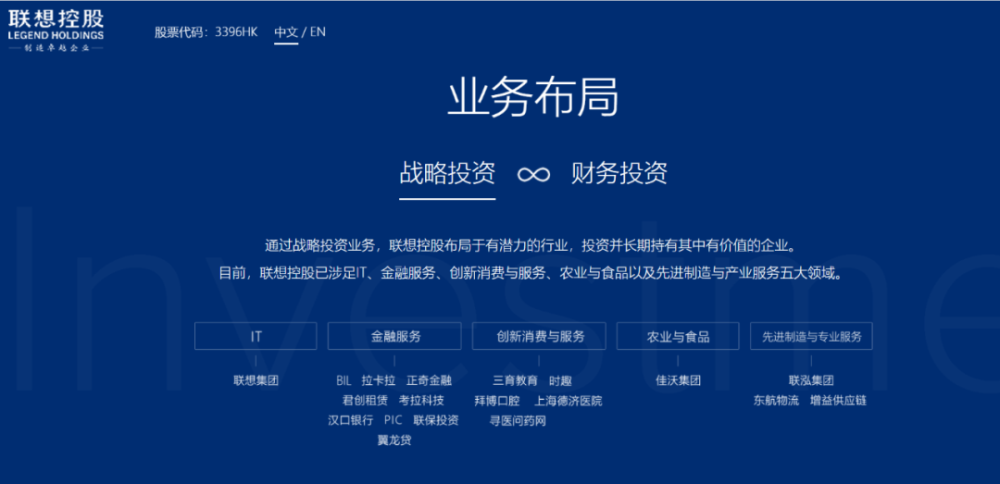Image resolution: width=1000 pixels, height=484 pixels.
Task: Click the 寻医问药网 company link
Action: point(517,420)
